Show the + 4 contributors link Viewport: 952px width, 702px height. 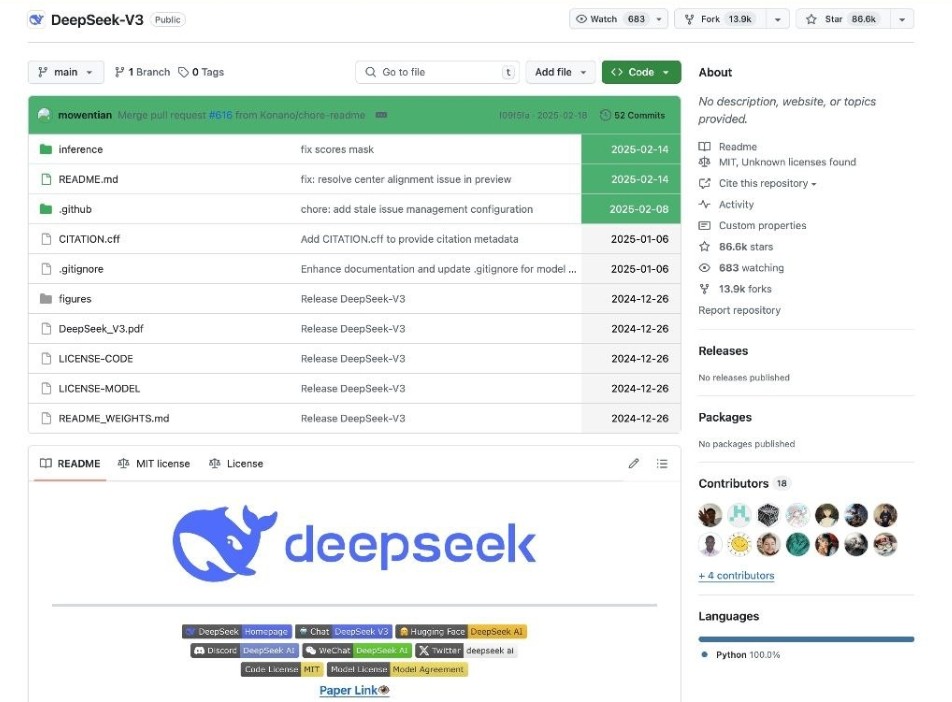click(x=736, y=576)
